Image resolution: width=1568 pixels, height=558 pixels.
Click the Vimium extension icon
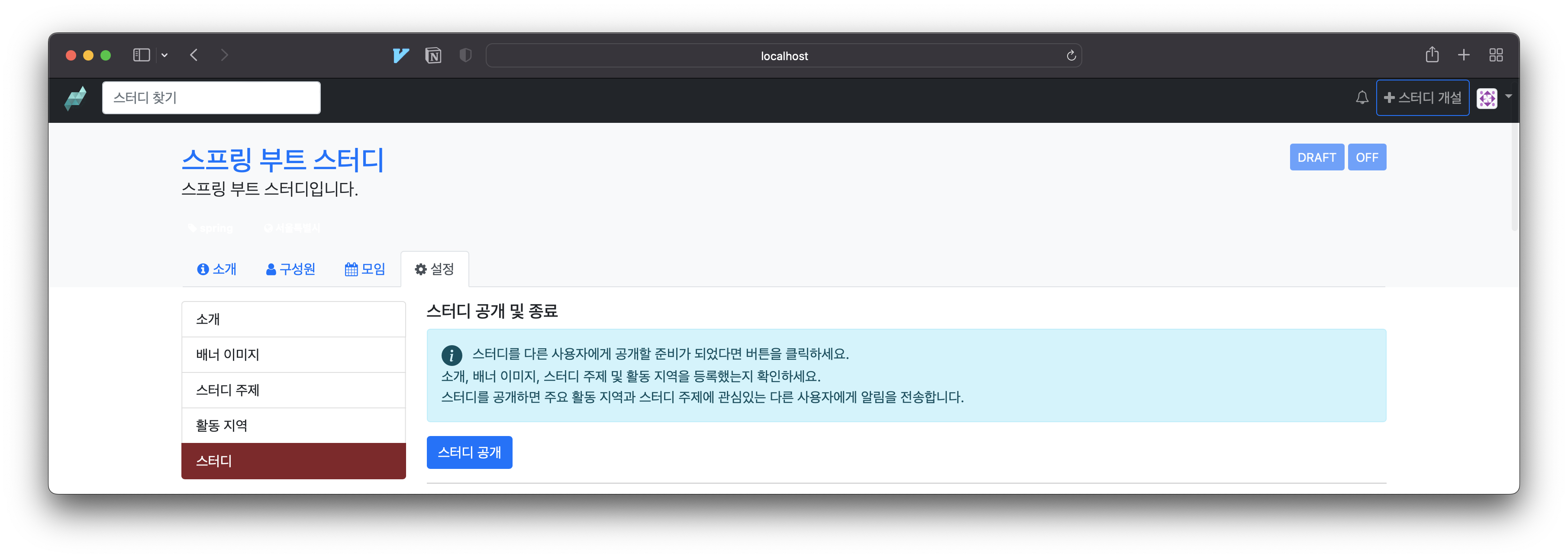point(400,55)
